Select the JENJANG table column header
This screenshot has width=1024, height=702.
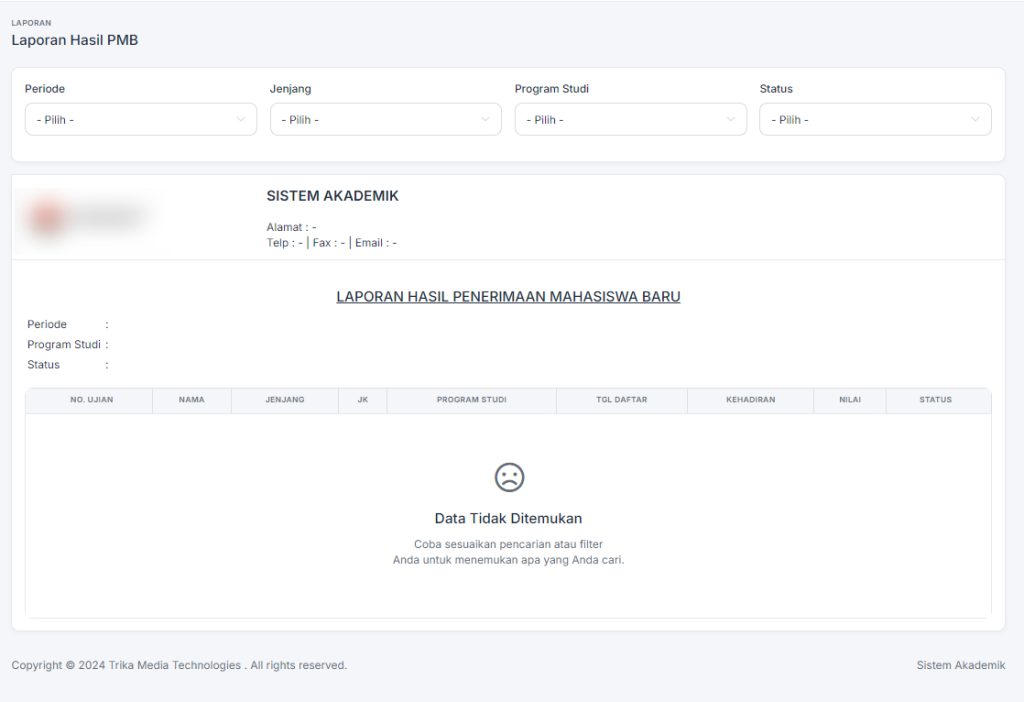285,400
